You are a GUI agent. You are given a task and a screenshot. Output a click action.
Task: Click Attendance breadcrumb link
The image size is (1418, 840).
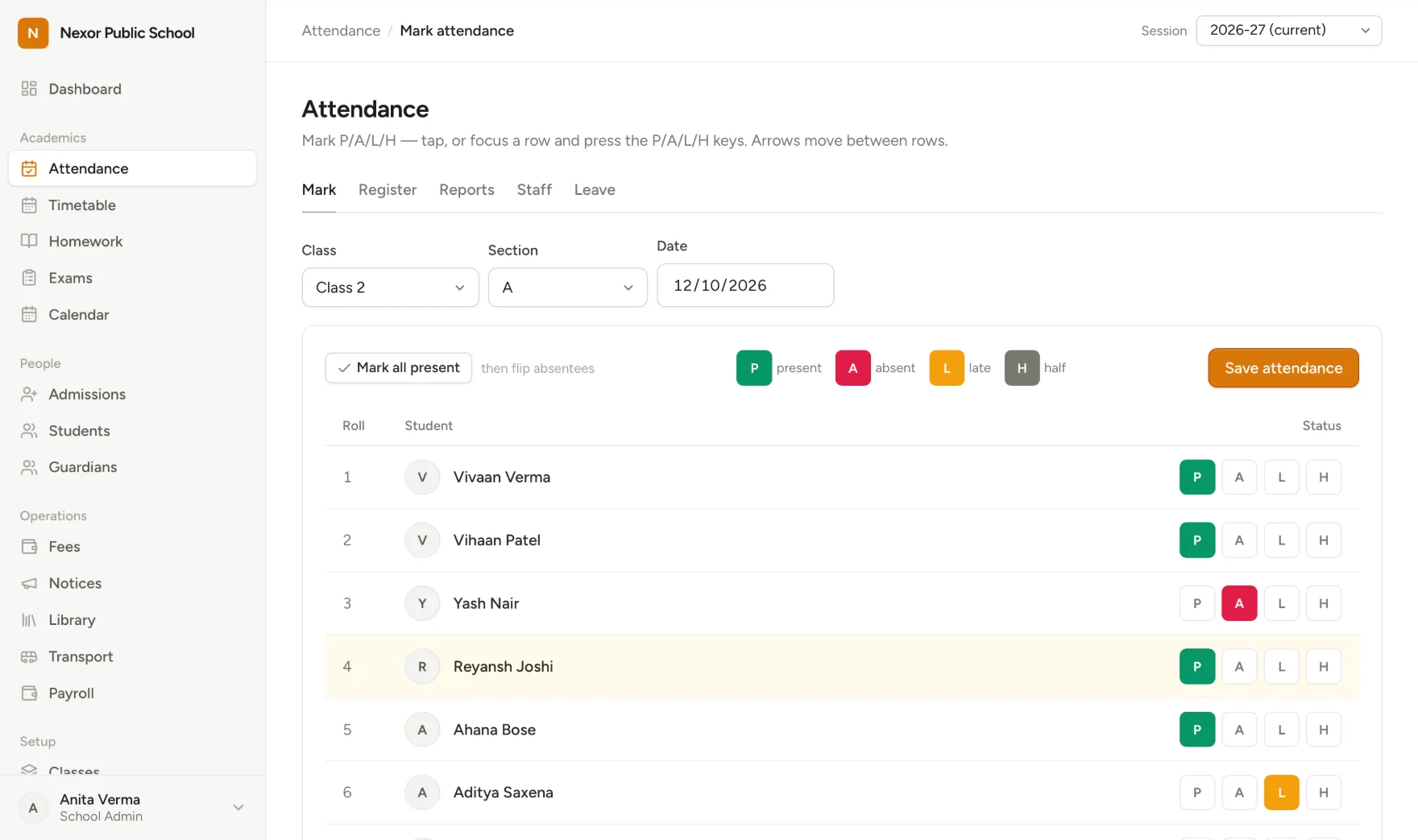341,31
